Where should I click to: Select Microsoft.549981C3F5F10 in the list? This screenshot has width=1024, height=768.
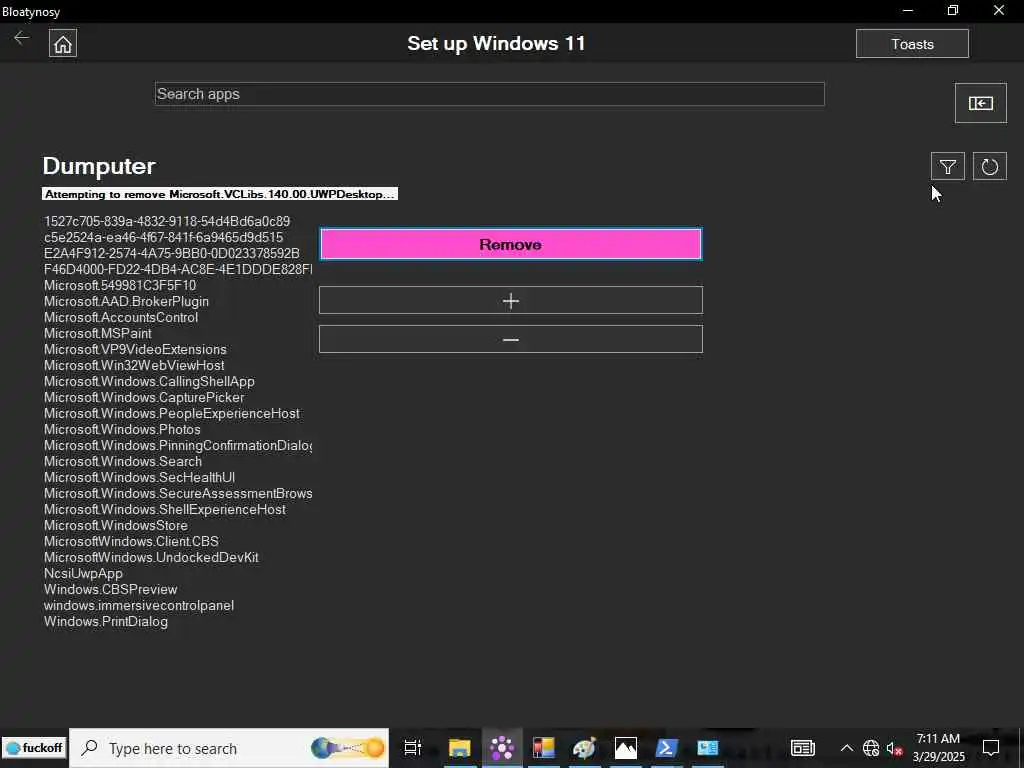[120, 285]
